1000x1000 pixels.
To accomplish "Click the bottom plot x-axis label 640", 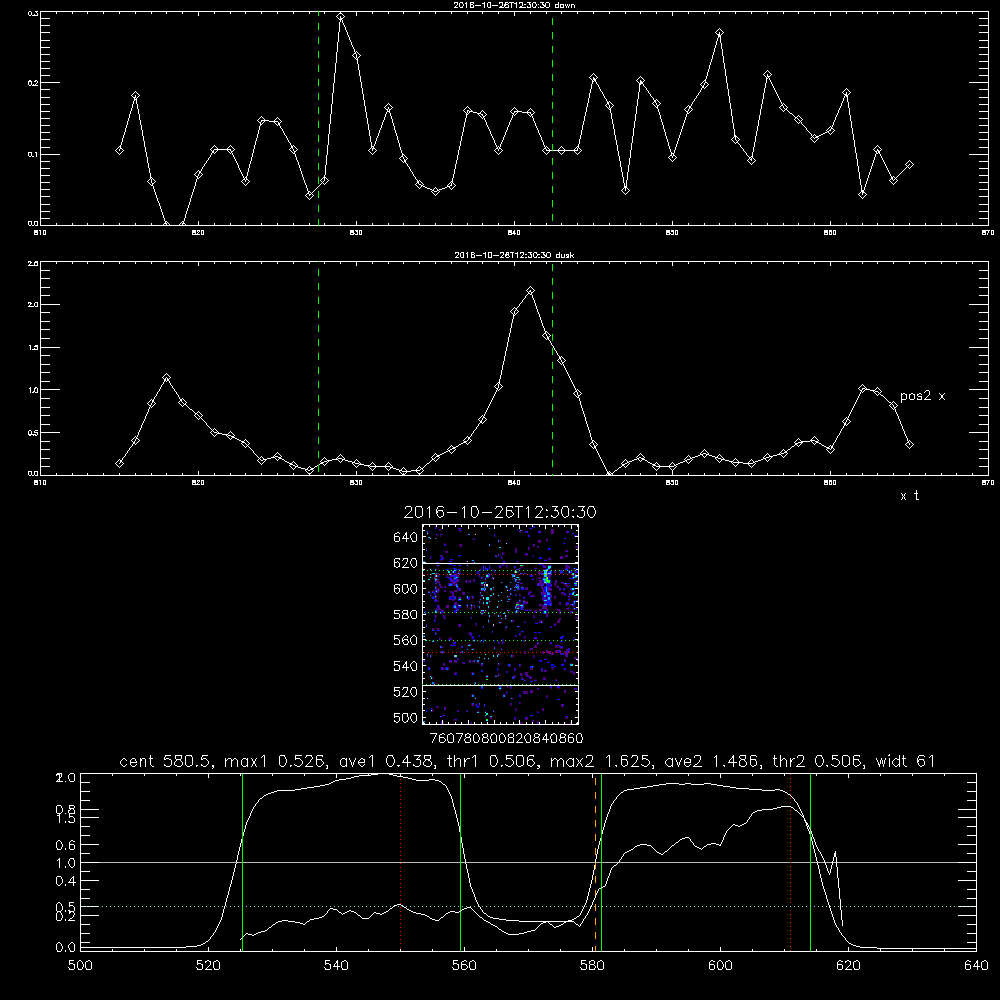I will coord(976,966).
